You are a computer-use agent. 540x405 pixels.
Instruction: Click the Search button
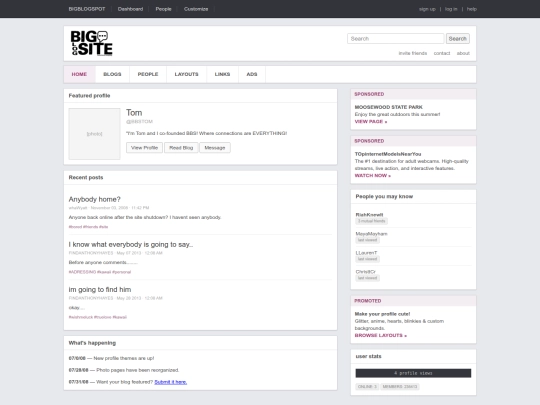458,39
